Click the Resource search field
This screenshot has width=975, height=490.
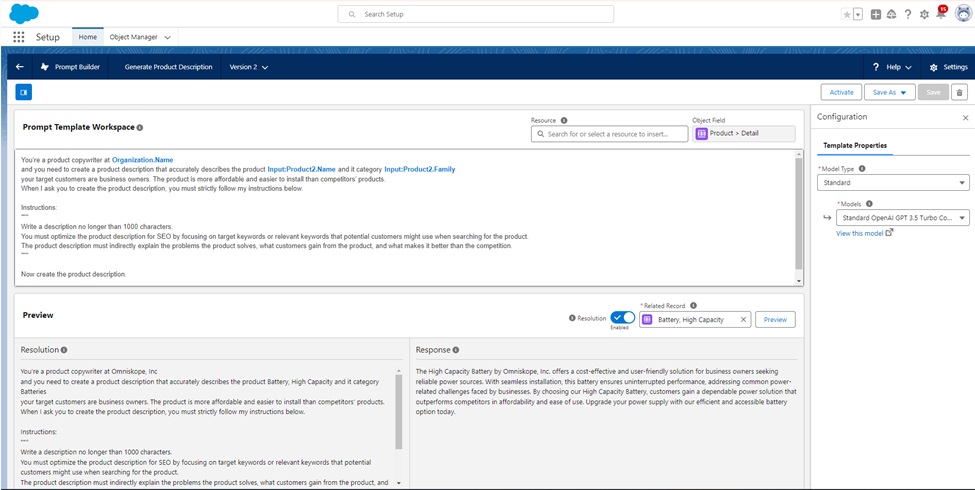(x=609, y=134)
